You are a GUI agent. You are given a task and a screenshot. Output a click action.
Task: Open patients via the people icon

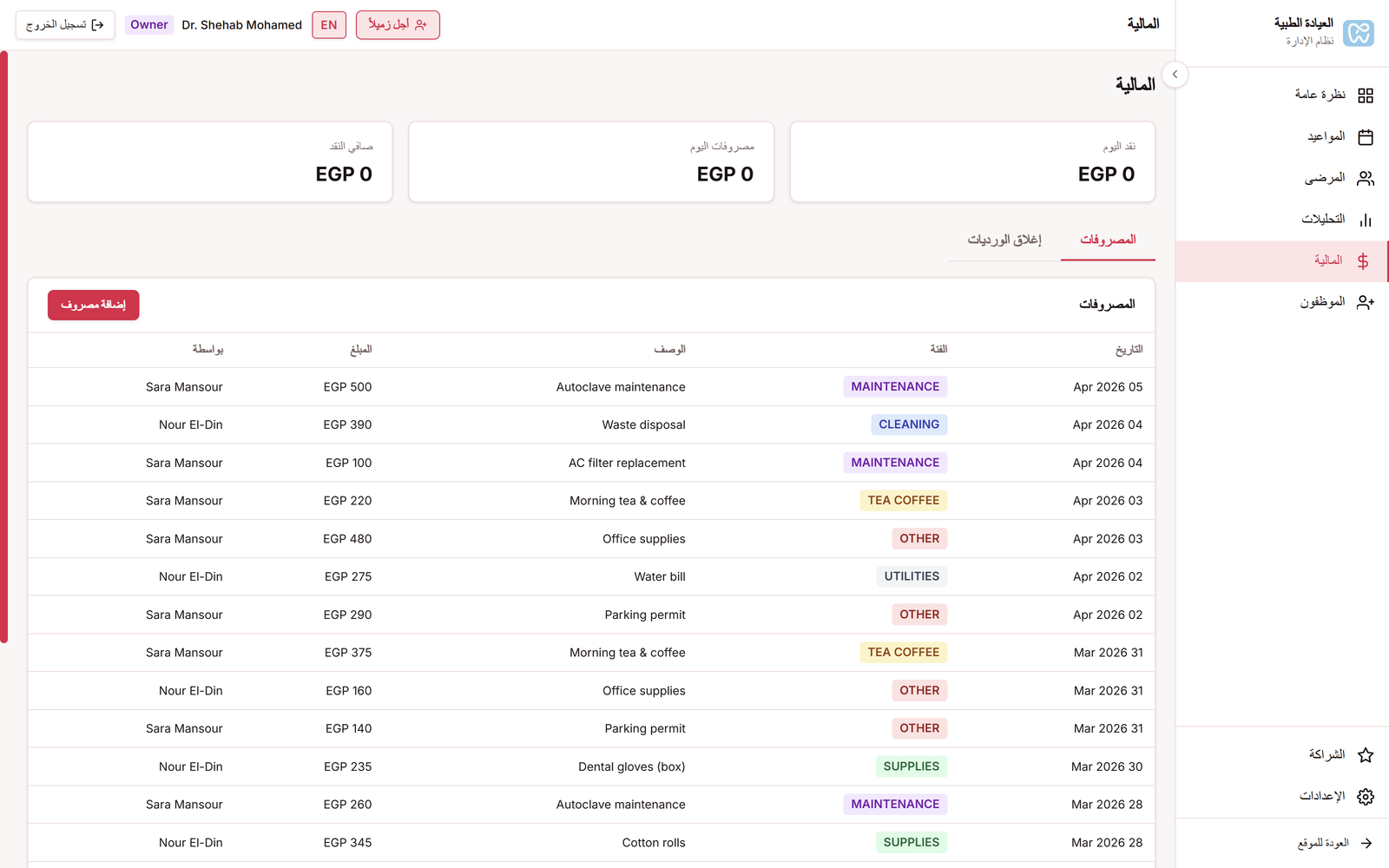1365,179
